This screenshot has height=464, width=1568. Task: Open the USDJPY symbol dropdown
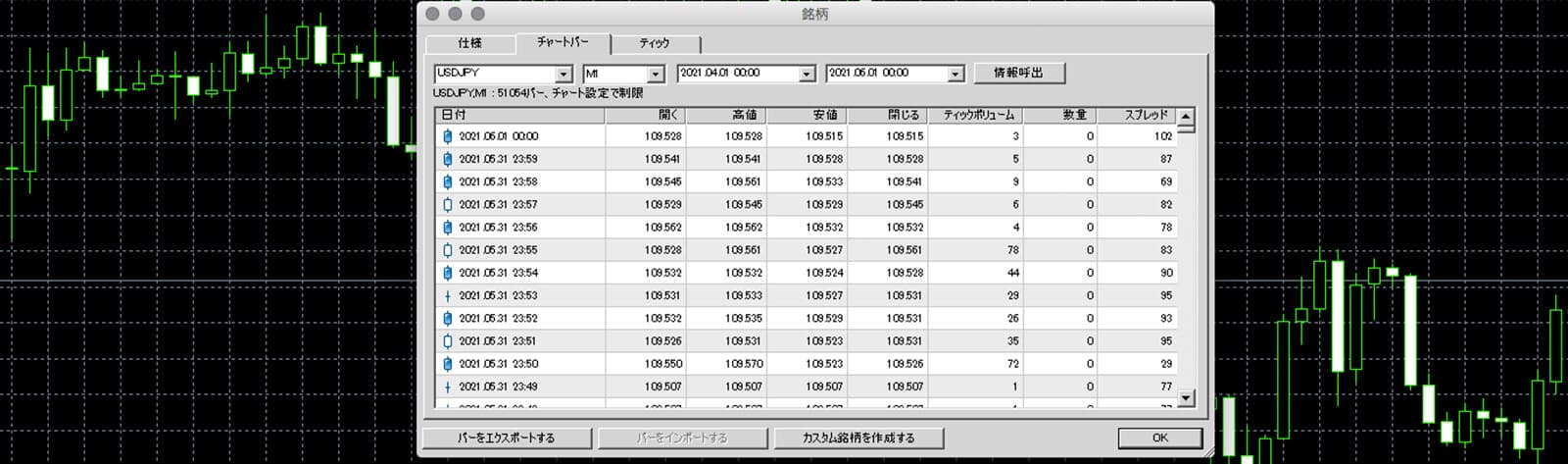[563, 74]
